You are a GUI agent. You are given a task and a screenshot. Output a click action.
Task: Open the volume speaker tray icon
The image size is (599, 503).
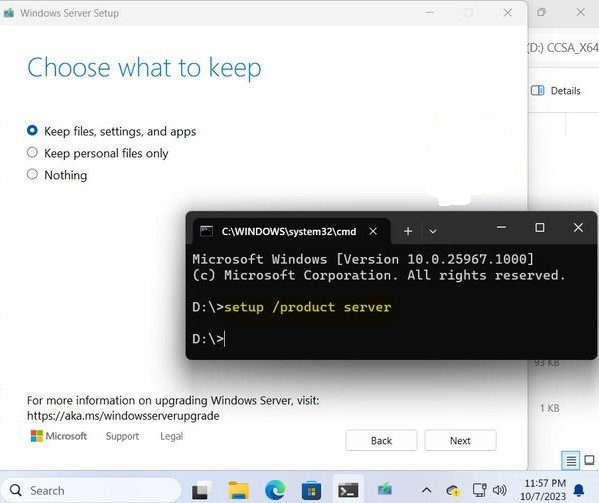tap(500, 490)
